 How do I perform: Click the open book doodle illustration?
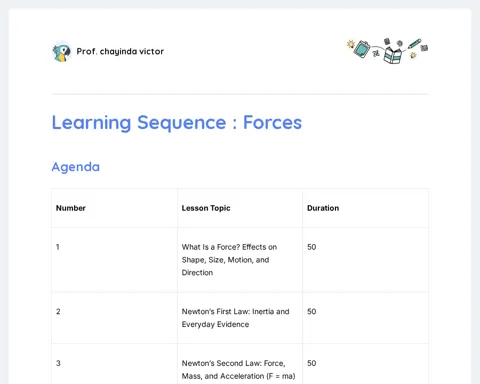point(393,55)
